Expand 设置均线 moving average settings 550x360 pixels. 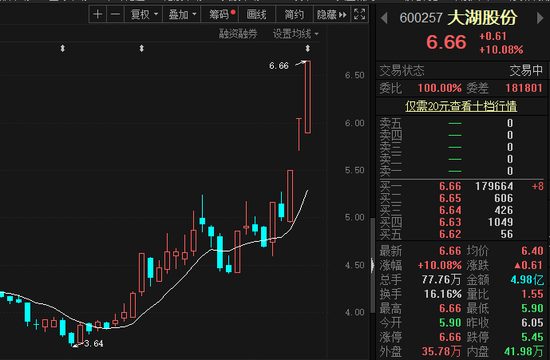pyautogui.click(x=296, y=34)
